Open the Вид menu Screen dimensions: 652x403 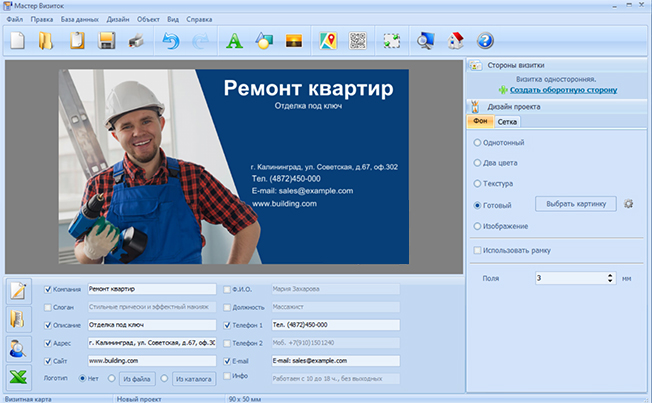[173, 19]
